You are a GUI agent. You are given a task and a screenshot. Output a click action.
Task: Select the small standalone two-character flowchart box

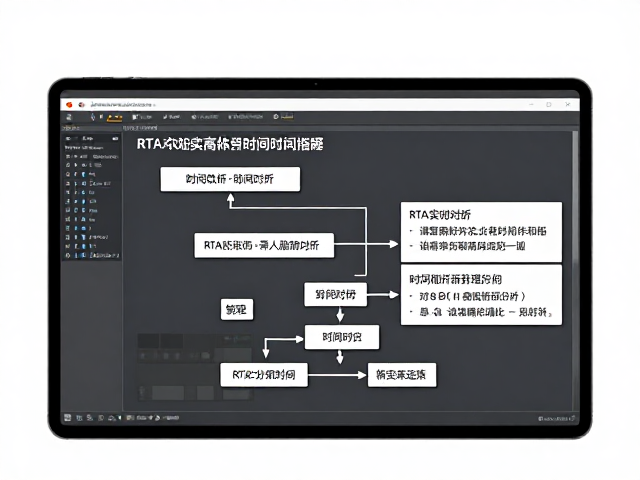(x=237, y=309)
